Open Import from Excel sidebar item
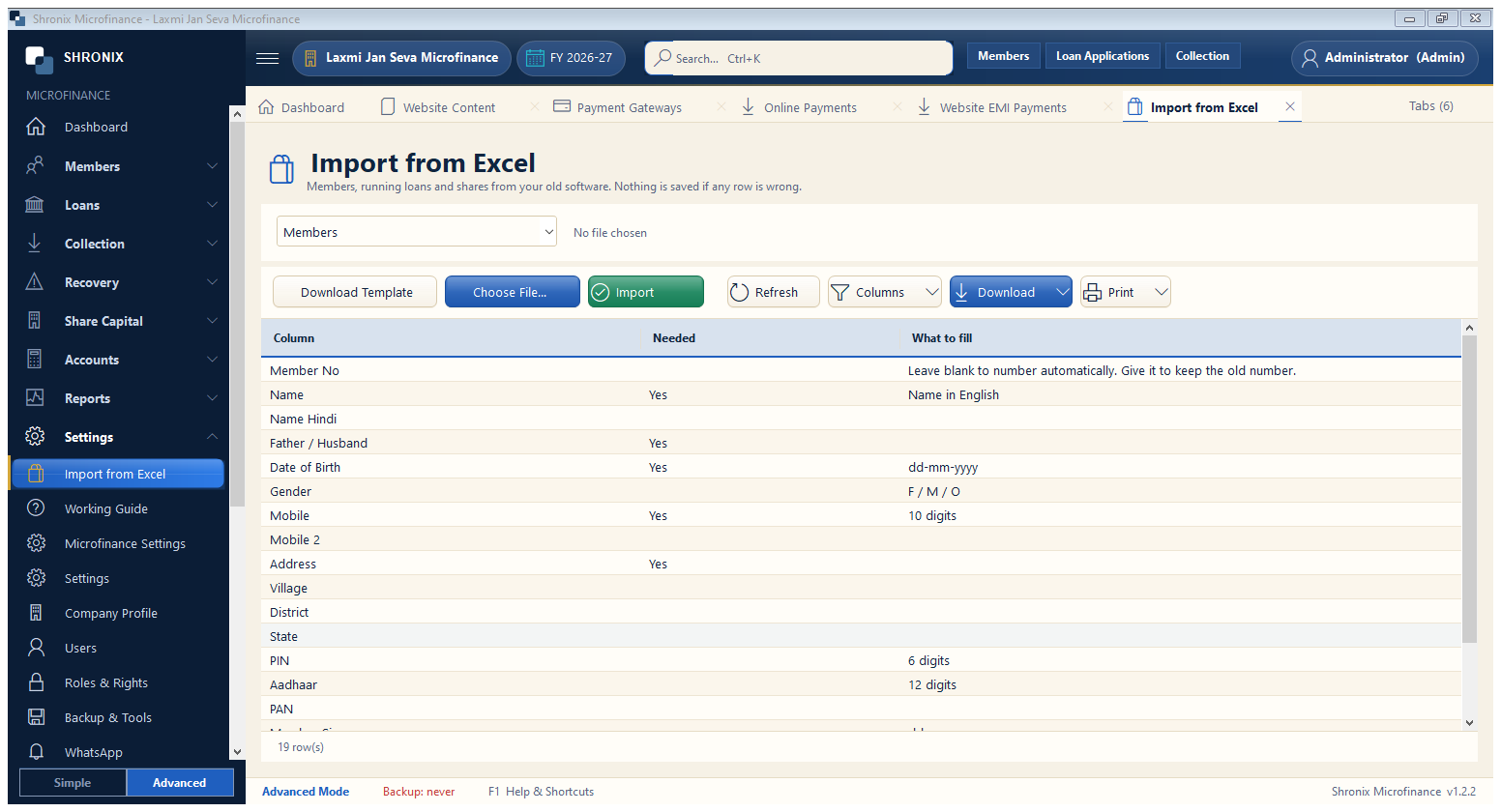This screenshot has width=1501, height=812. click(118, 474)
